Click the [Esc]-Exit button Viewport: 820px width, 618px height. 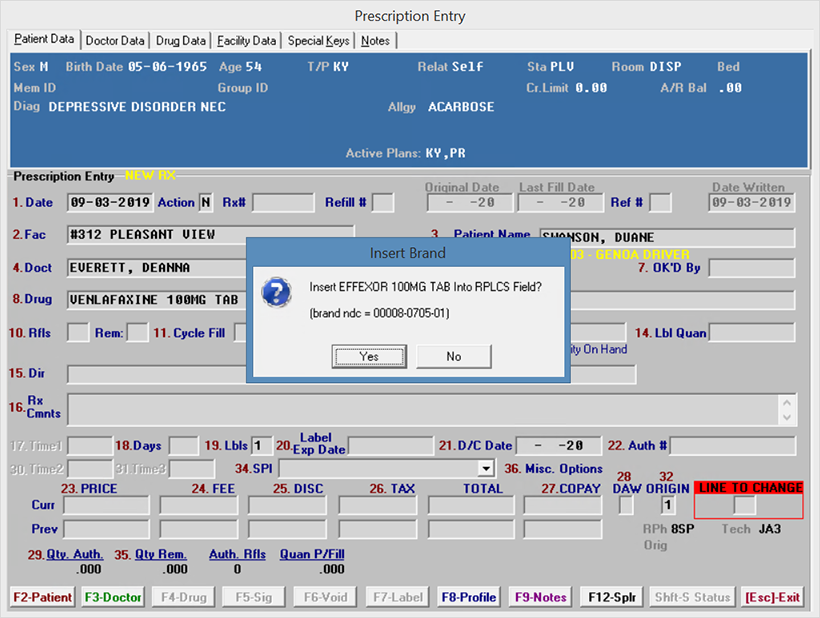773,597
